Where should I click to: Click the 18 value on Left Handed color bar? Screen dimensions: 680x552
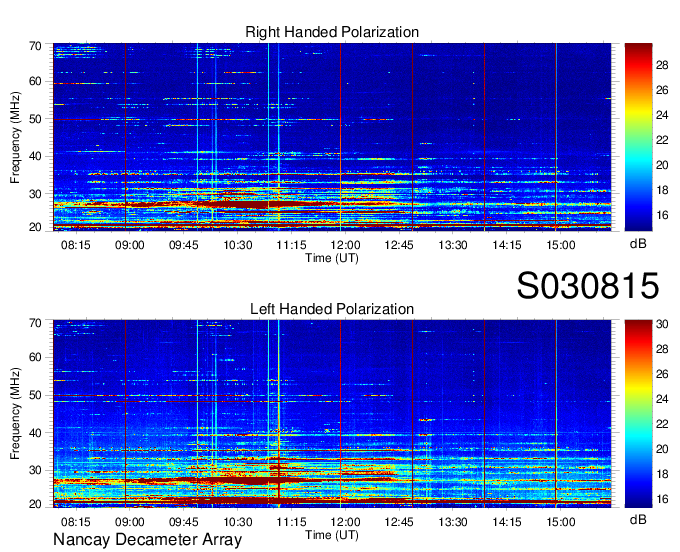pos(662,474)
